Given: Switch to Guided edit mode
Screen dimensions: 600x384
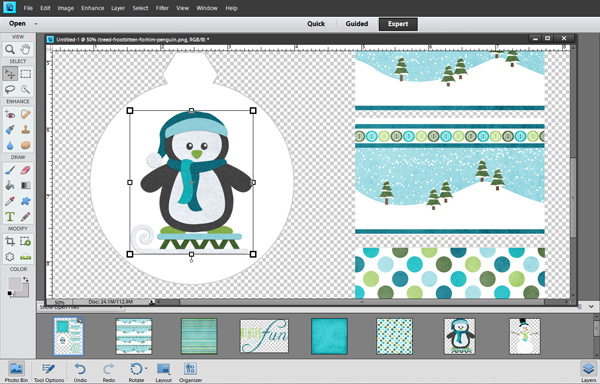Looking at the screenshot, I should tap(357, 24).
